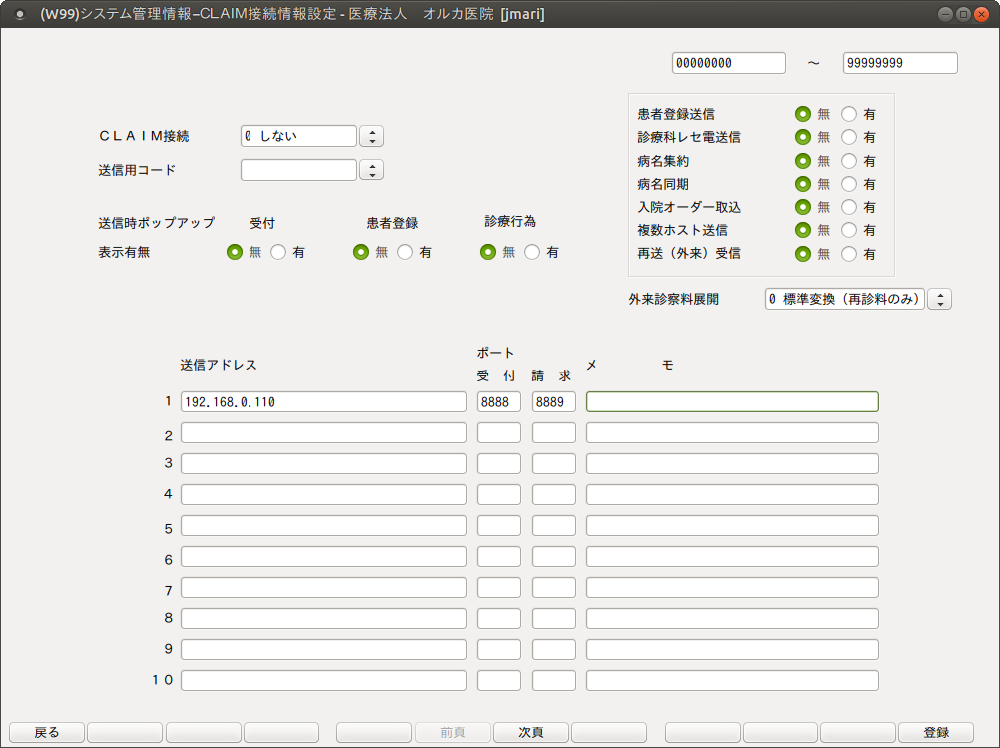Click the 送信アドレス field on row 1

pos(323,401)
